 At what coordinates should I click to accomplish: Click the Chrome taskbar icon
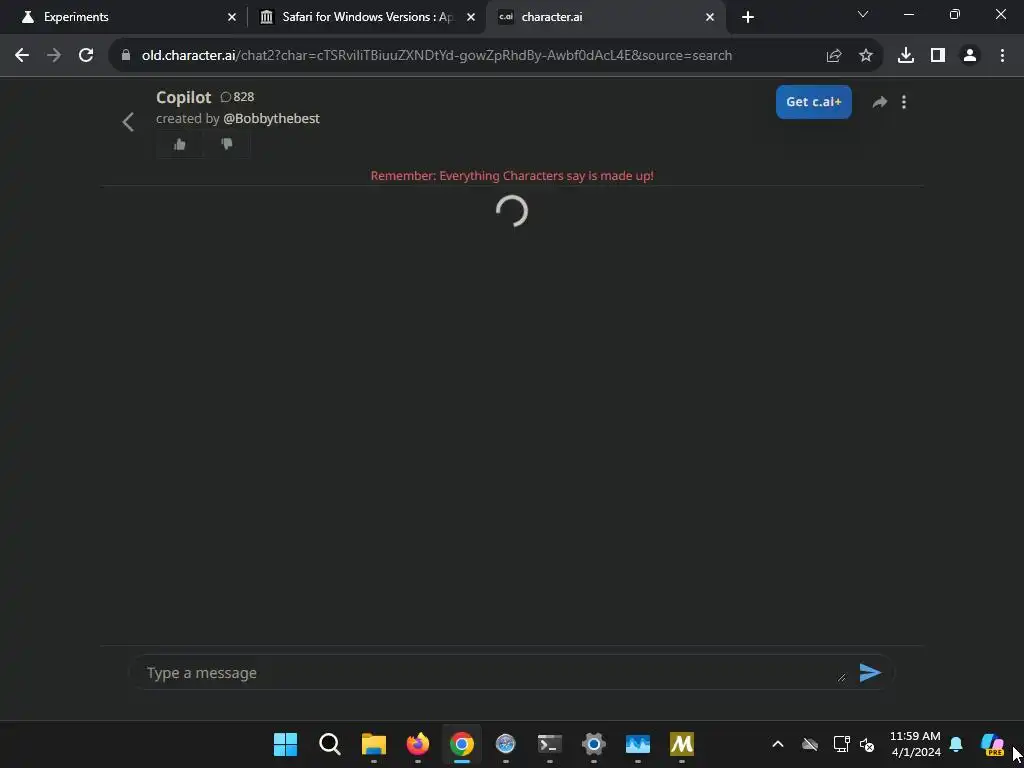coord(462,744)
